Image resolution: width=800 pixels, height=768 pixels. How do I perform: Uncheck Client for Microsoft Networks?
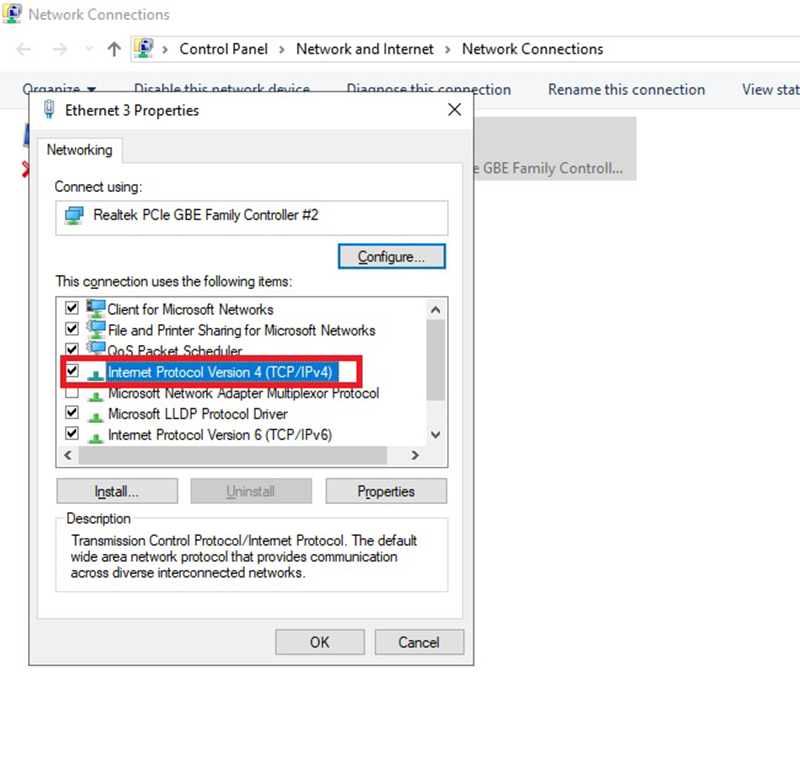point(72,308)
